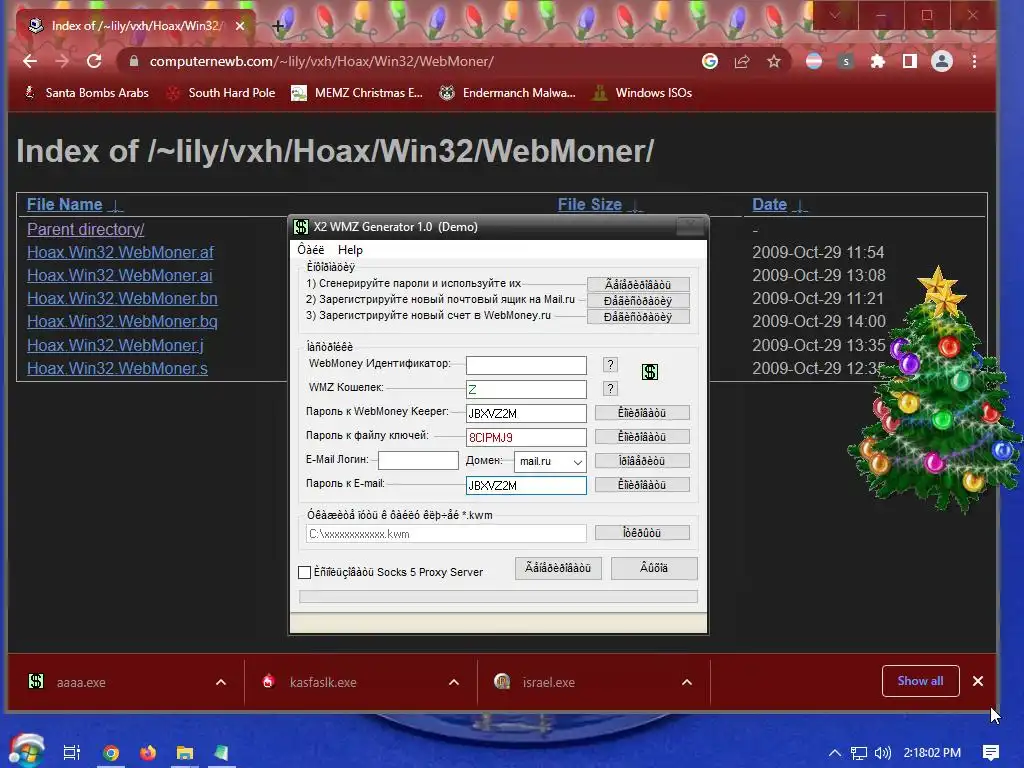Open Task View on the taskbar
The height and width of the screenshot is (768, 1024).
(71, 752)
